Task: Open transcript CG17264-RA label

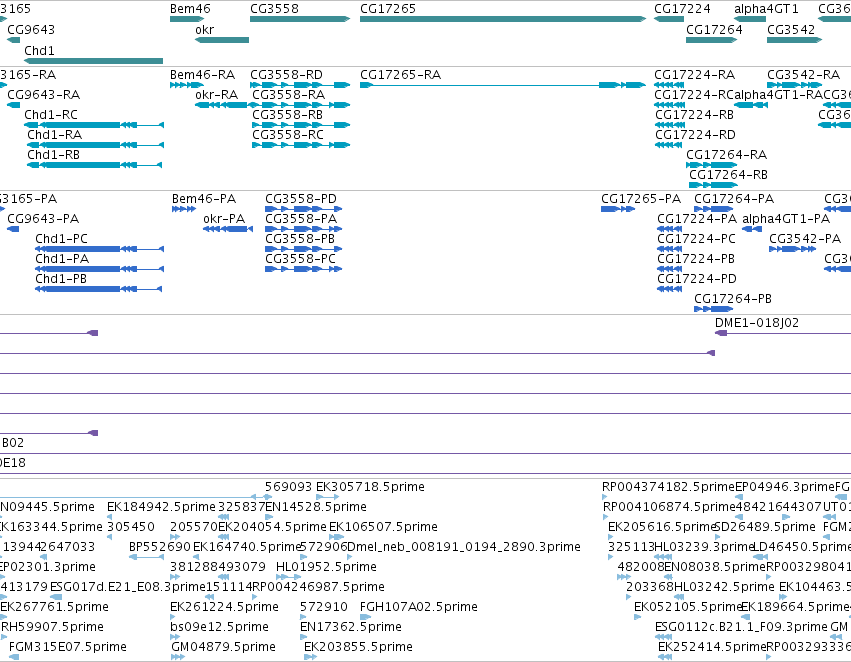Action: (726, 155)
